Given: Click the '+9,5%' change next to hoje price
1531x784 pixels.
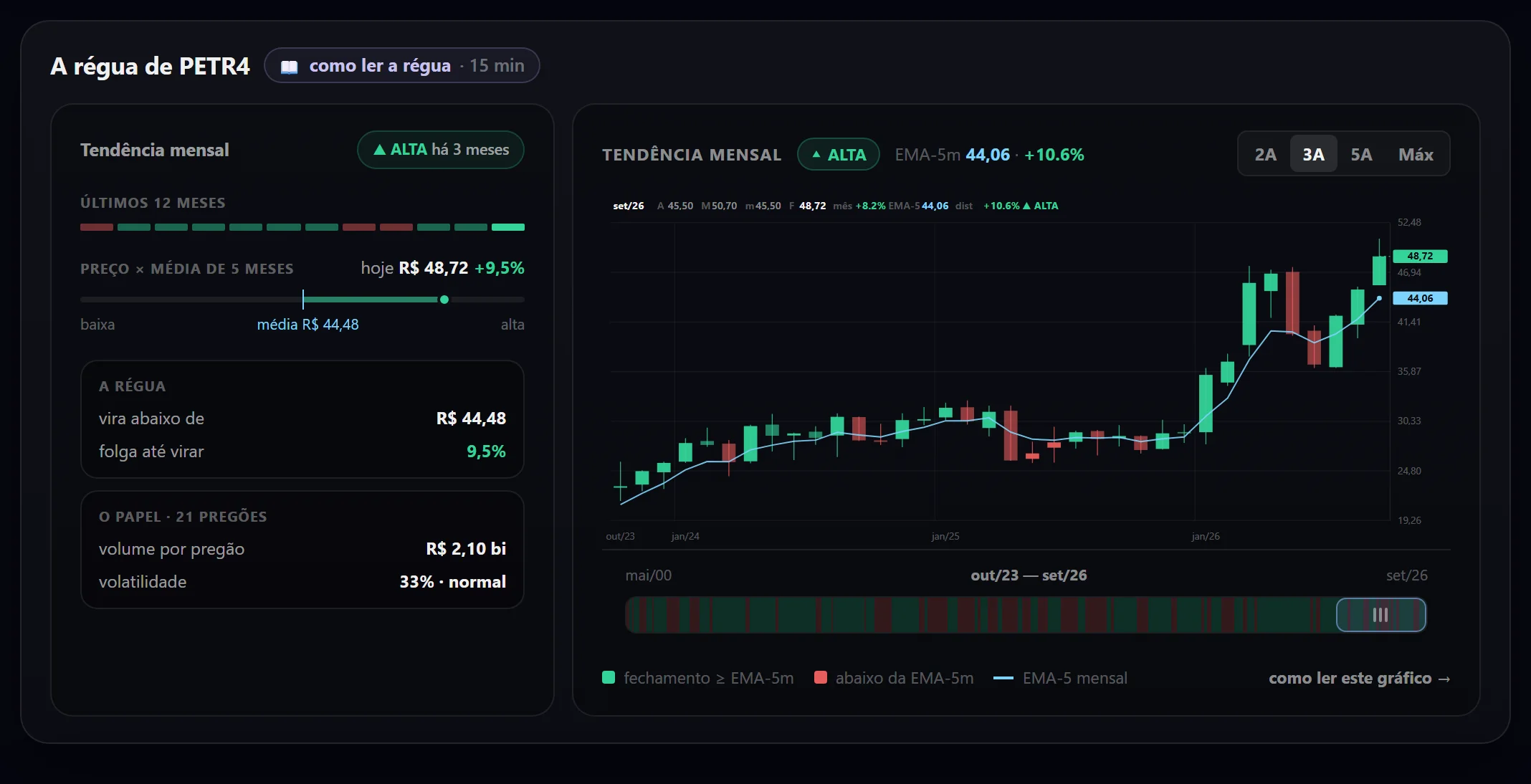Looking at the screenshot, I should 500,268.
